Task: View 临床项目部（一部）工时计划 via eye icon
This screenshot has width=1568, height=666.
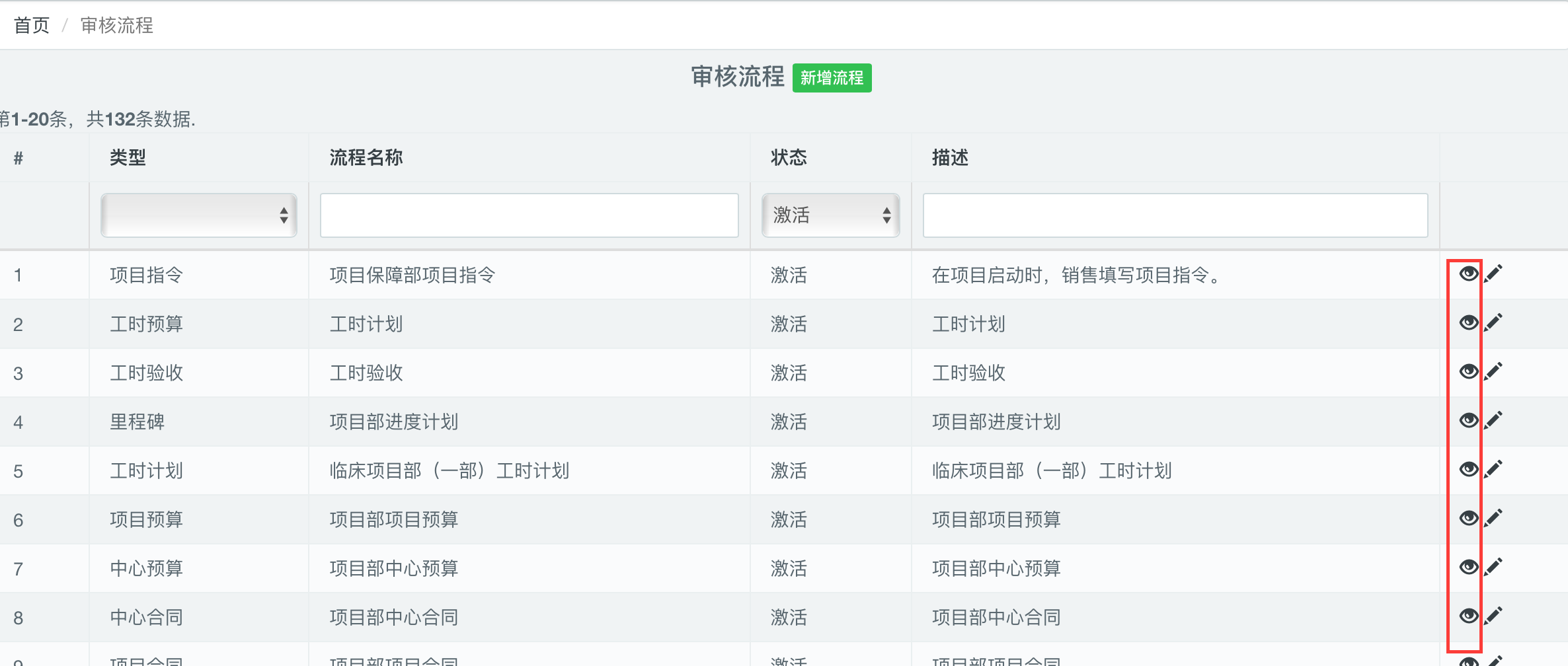Action: coord(1468,469)
